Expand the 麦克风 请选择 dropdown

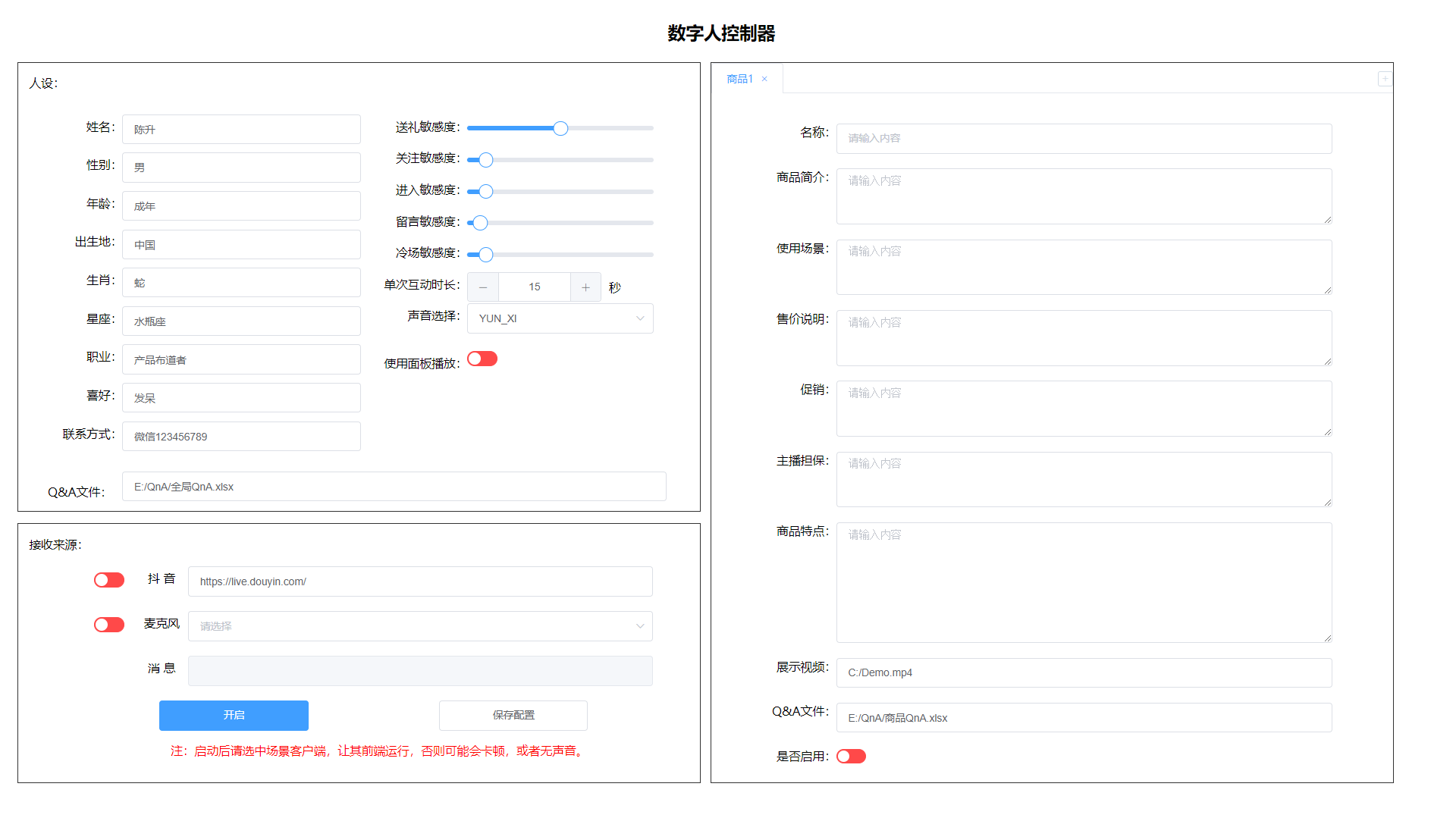coord(420,626)
